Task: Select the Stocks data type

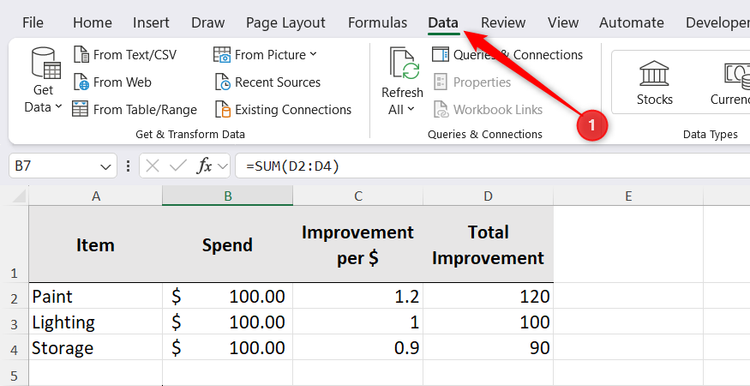Action: click(654, 82)
